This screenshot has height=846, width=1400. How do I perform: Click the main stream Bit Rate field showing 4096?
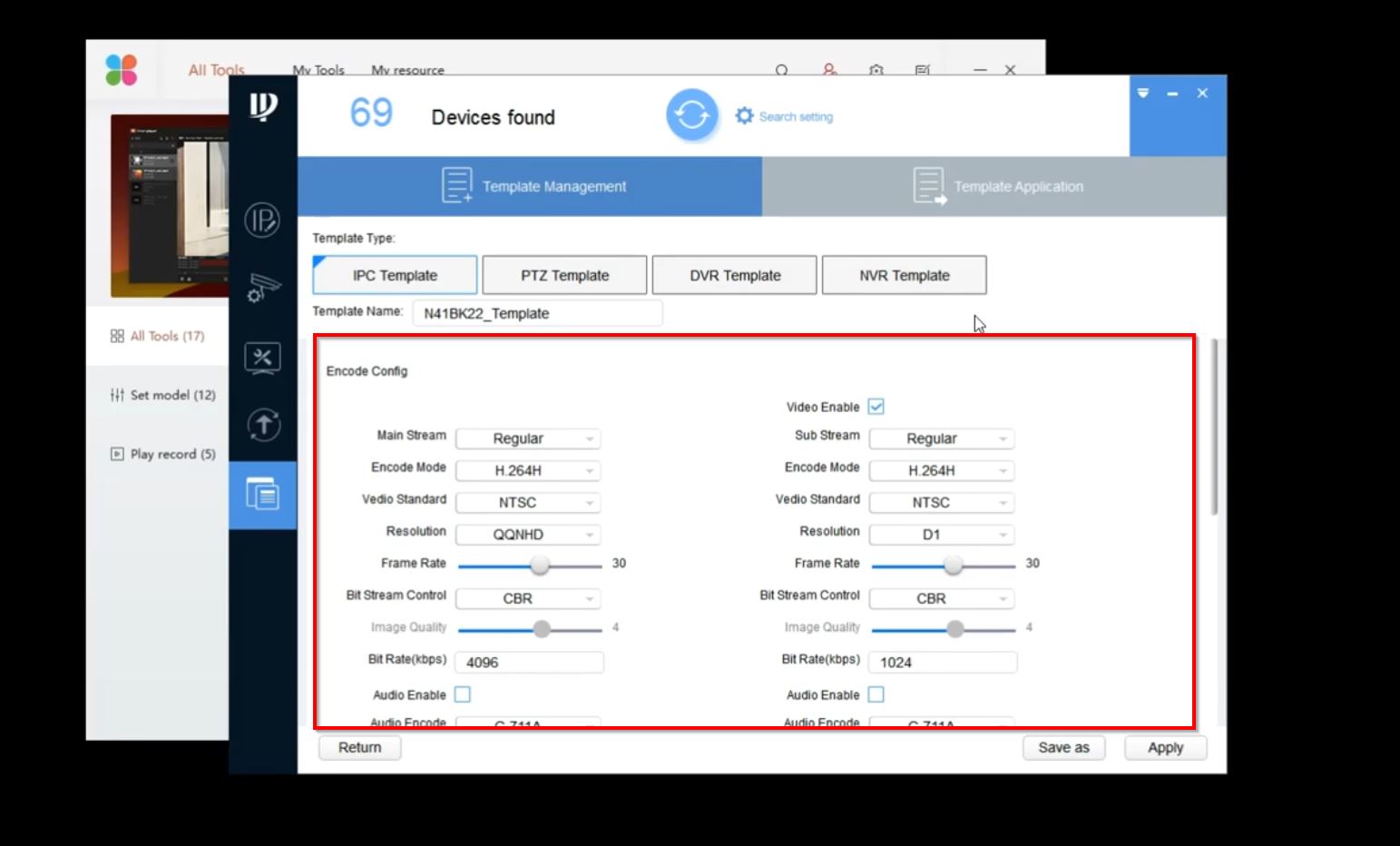pos(529,662)
